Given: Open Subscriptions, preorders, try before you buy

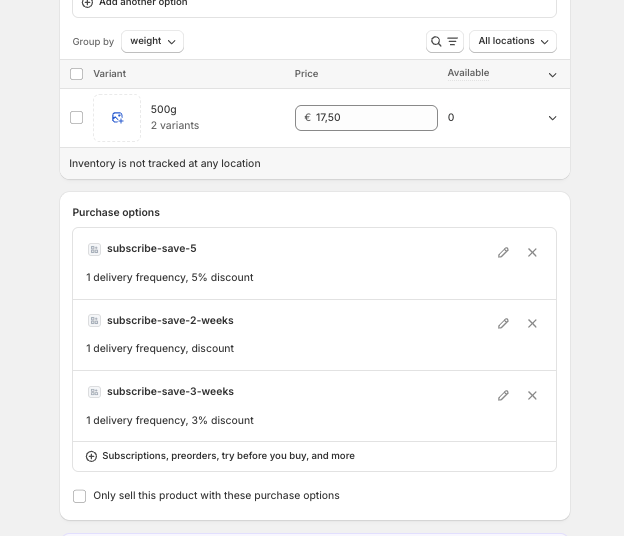Looking at the screenshot, I should (x=228, y=456).
